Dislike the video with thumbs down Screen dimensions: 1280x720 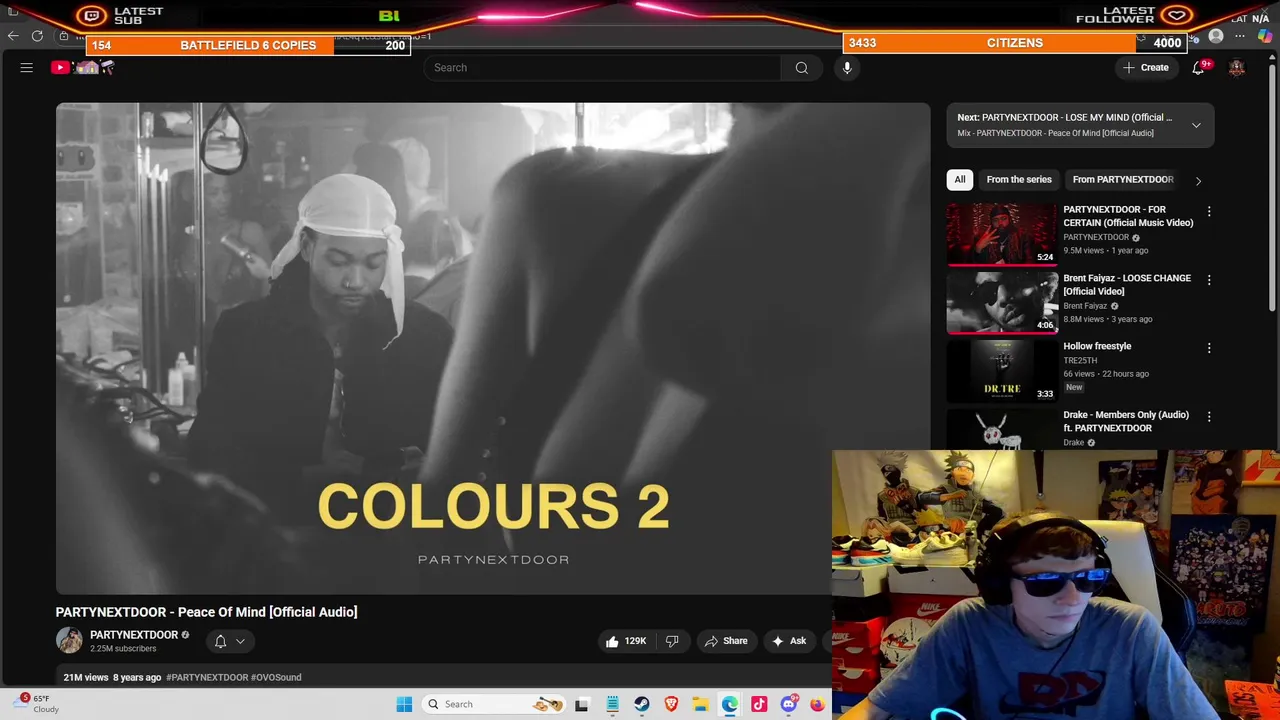pos(672,641)
